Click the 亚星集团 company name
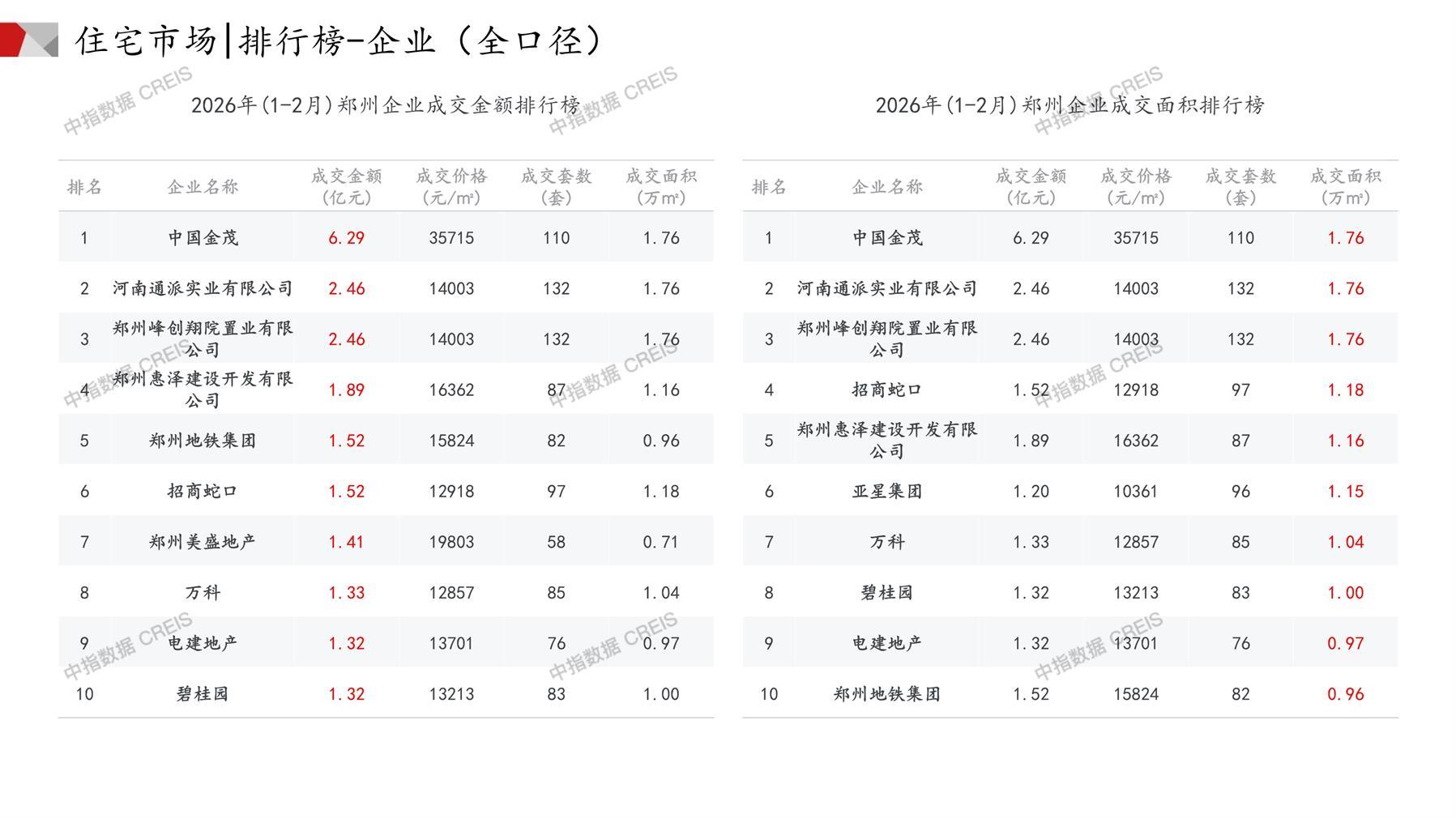Viewport: 1456px width, 818px height. click(x=887, y=492)
